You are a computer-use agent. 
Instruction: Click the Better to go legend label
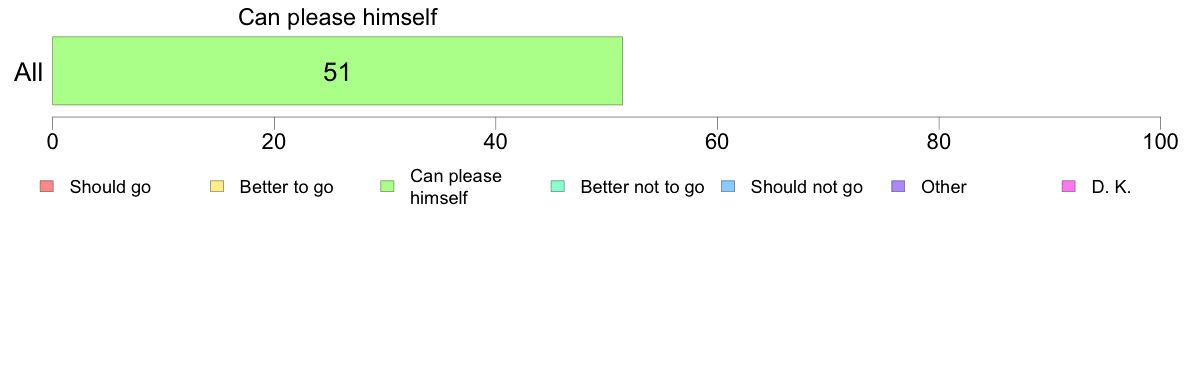(286, 187)
